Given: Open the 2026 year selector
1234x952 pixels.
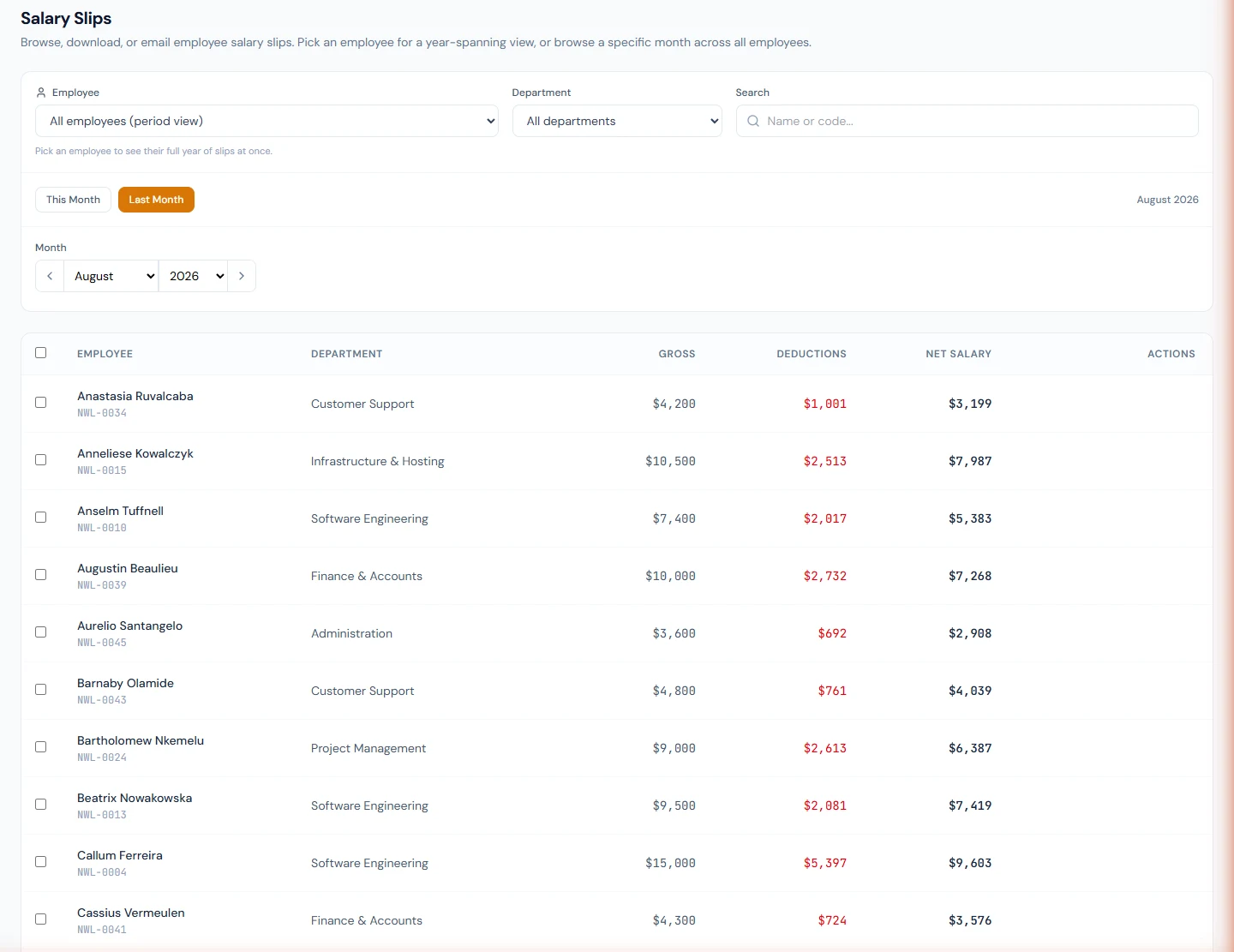Looking at the screenshot, I should [194, 276].
